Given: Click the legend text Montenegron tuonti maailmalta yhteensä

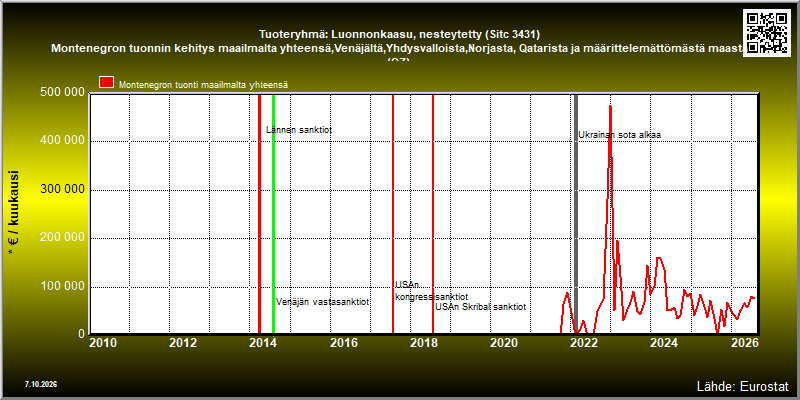Looking at the screenshot, I should point(204,85).
